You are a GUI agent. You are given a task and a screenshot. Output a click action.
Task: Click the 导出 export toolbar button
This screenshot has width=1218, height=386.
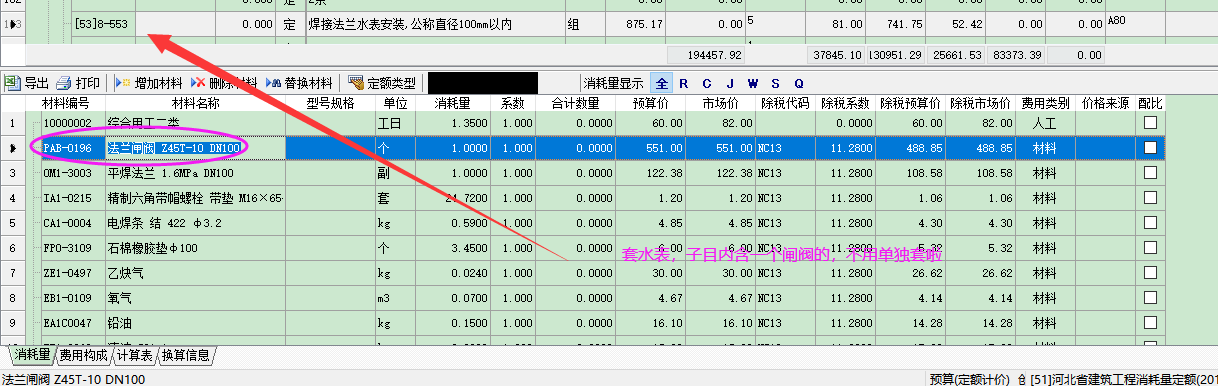tap(27, 83)
